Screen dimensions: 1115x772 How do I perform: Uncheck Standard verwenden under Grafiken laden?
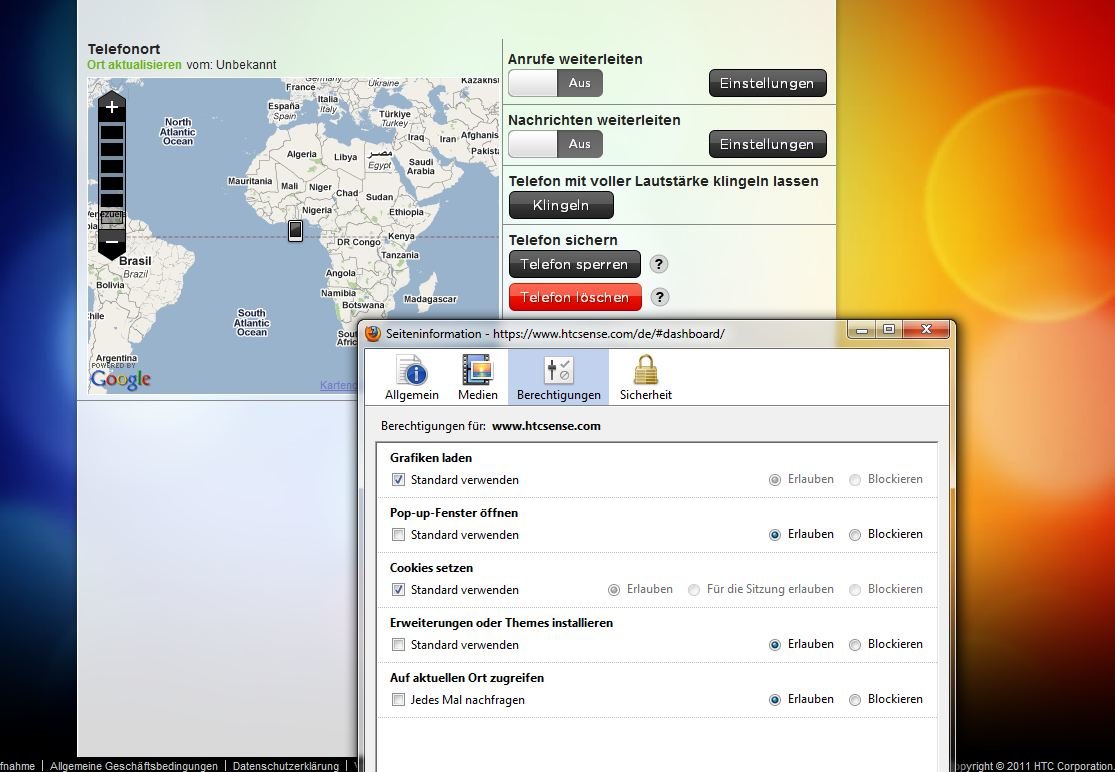[398, 480]
